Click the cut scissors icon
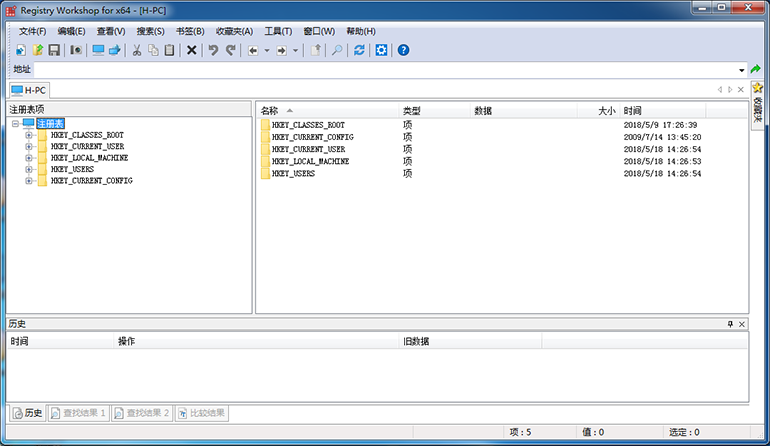The height and width of the screenshot is (446, 770). [137, 50]
